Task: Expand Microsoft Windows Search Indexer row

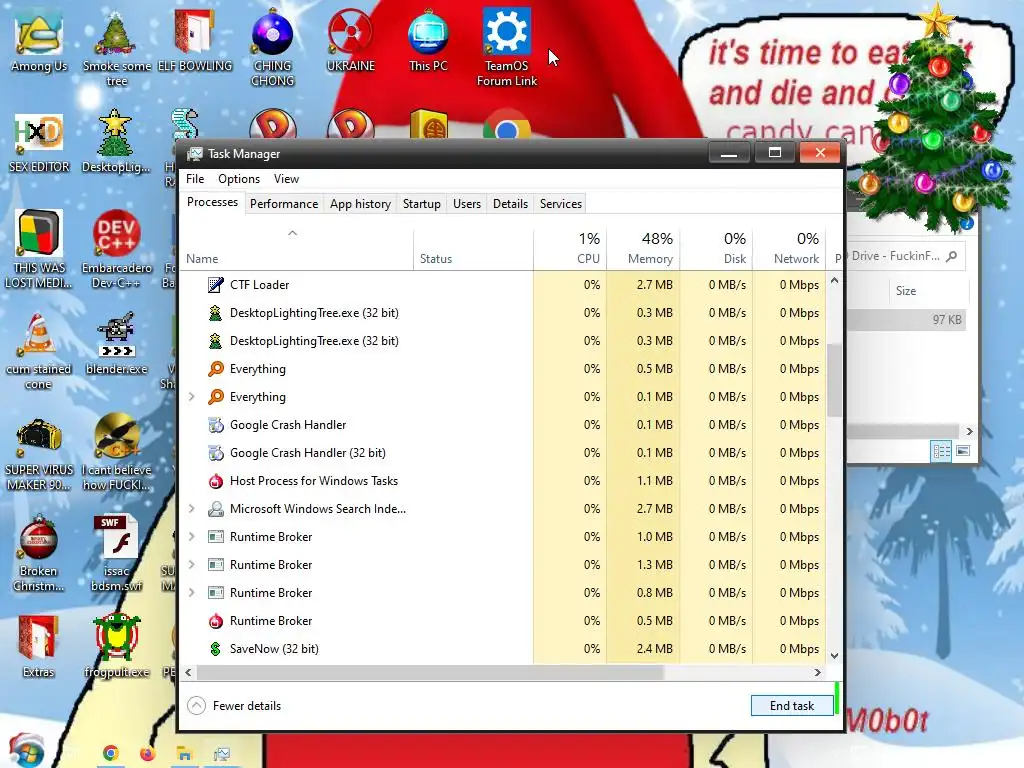Action: (191, 508)
